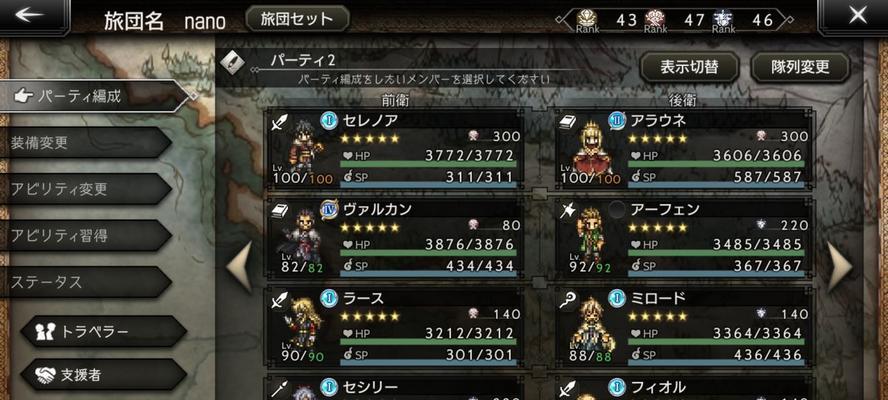Open the 旅団セット dropdown button
888x400 pixels.
(x=297, y=19)
